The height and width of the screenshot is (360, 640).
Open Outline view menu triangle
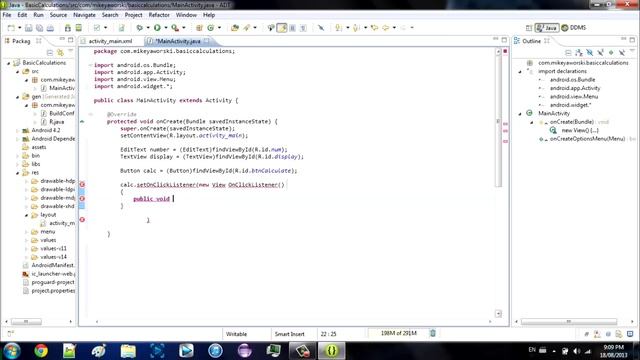[632, 51]
